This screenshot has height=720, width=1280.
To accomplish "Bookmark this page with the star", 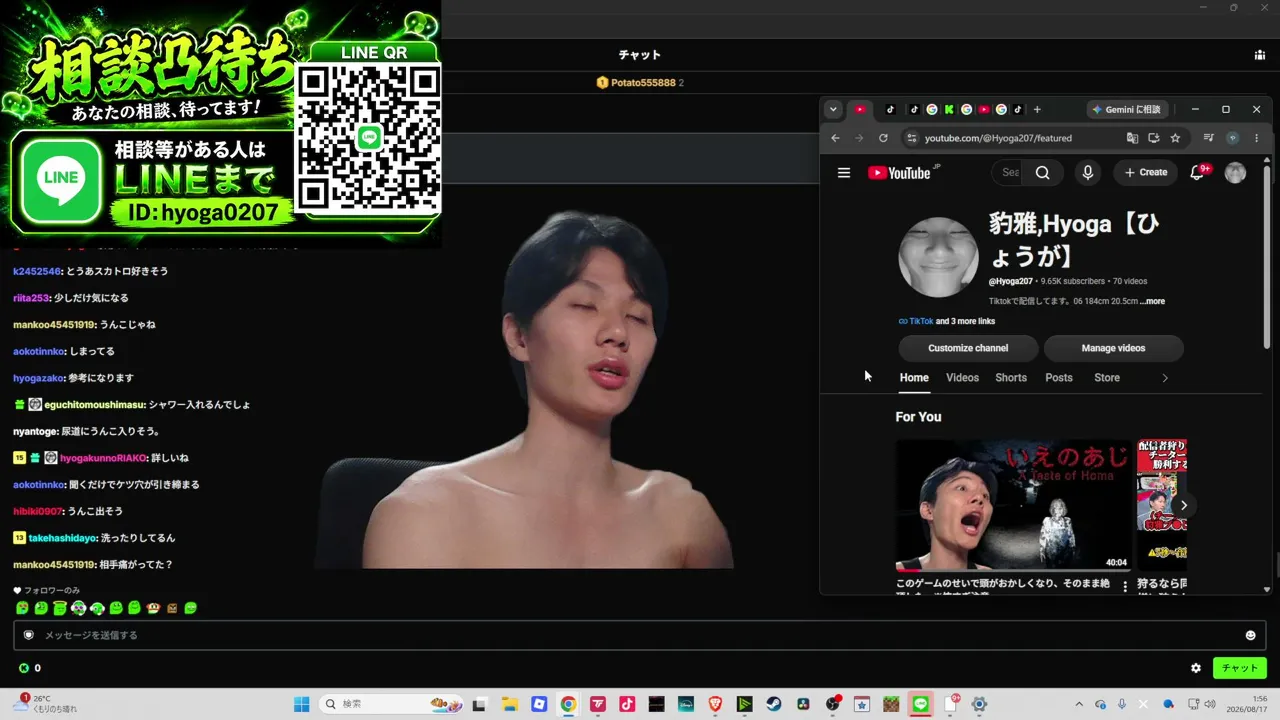I will coord(1175,138).
